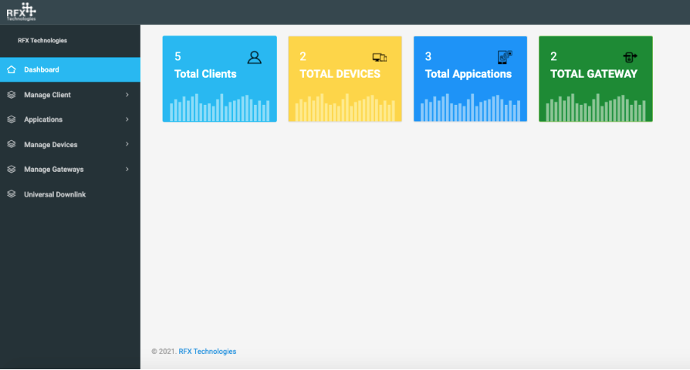Viewport: 690px width, 370px height.
Task: Click the © 2021 copyright text
Action: tap(164, 351)
